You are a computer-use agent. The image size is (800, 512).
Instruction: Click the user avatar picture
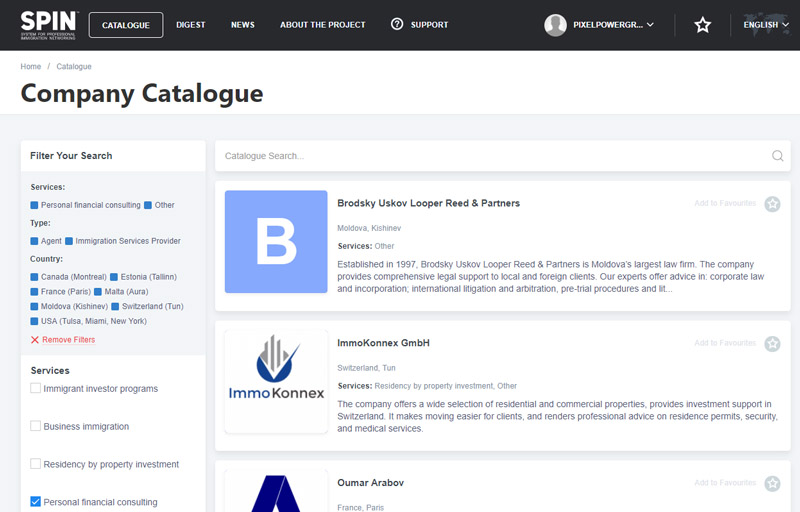point(555,25)
